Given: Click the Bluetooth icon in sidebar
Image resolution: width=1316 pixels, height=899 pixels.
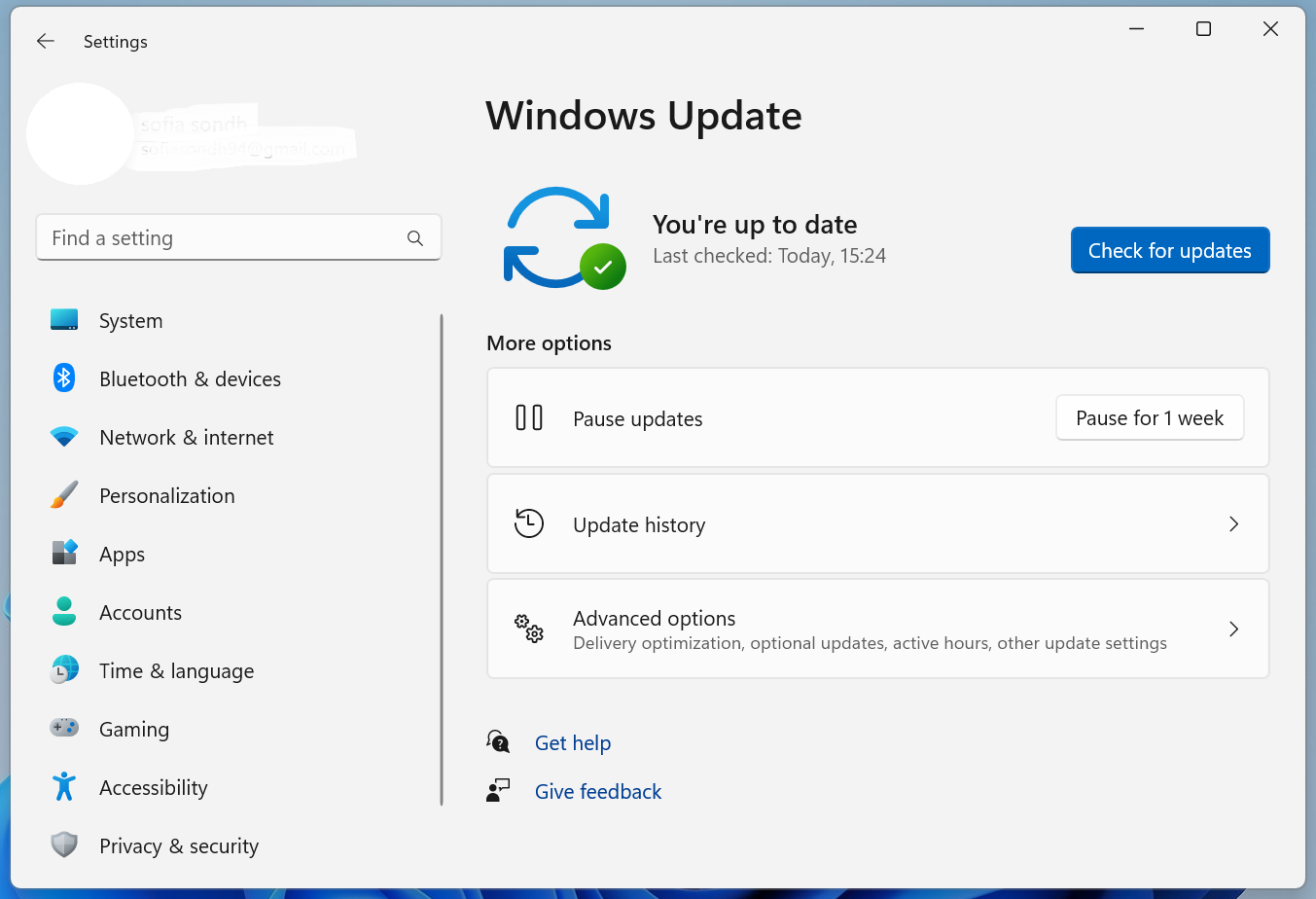Looking at the screenshot, I should pyautogui.click(x=64, y=378).
